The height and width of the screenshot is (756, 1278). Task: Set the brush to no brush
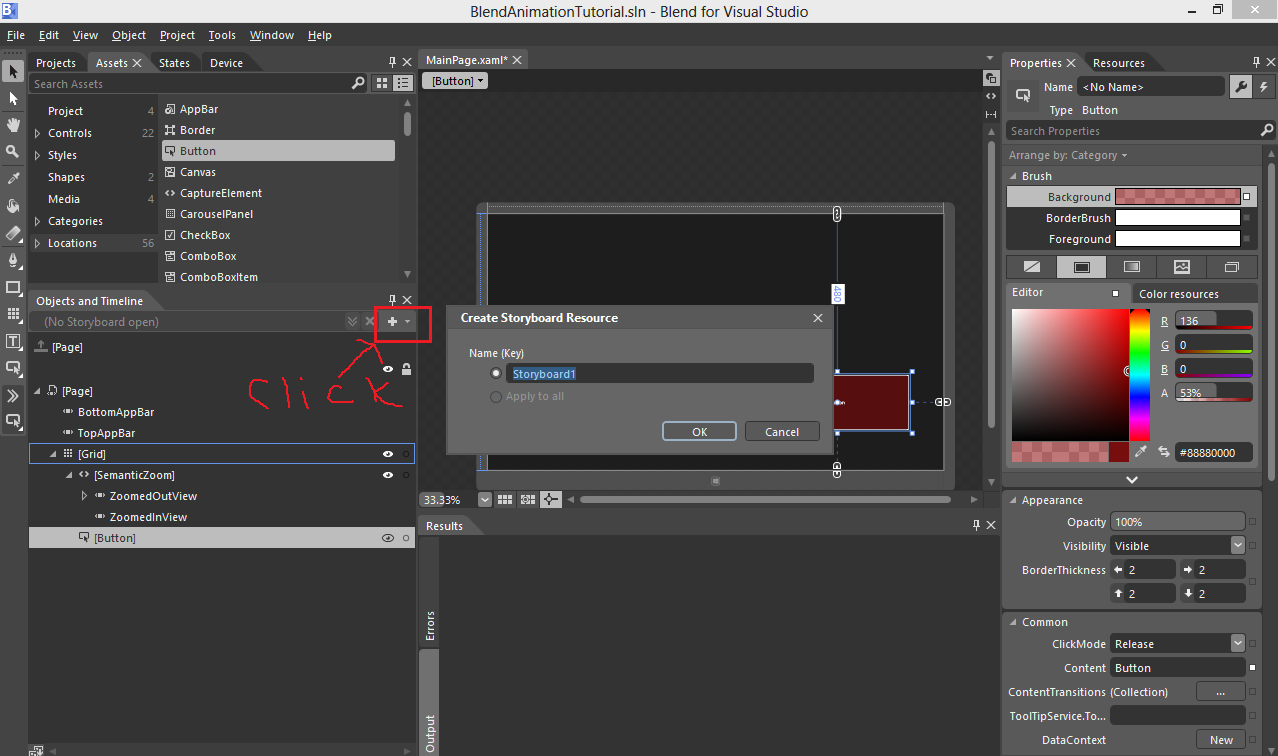(1030, 266)
